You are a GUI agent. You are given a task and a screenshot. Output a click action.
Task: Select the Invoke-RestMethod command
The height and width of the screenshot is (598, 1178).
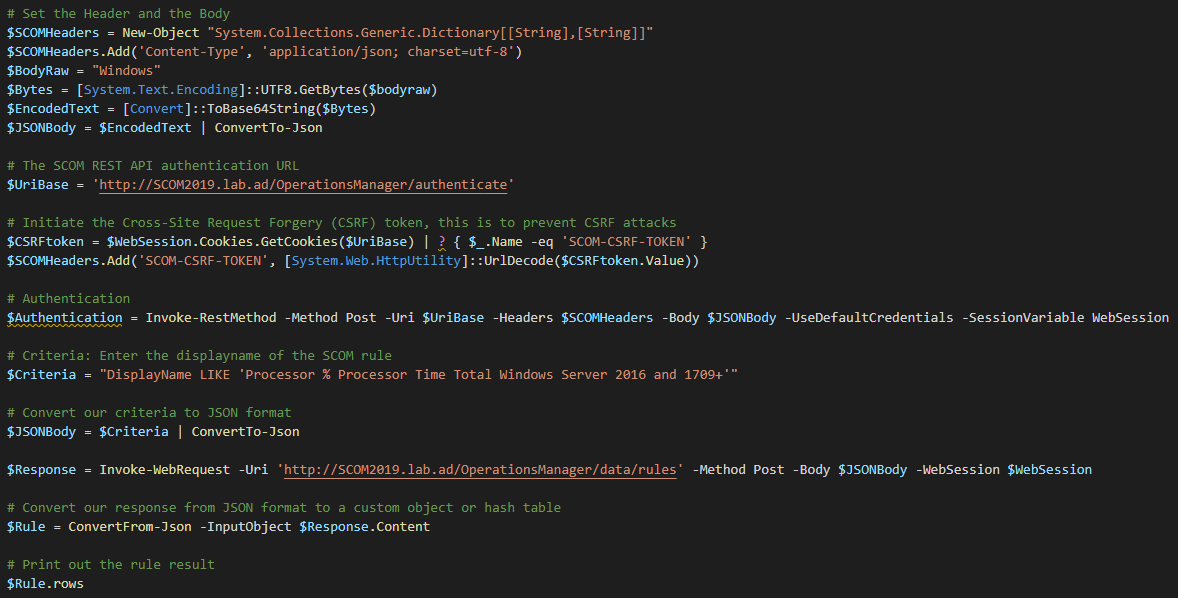pyautogui.click(x=211, y=318)
